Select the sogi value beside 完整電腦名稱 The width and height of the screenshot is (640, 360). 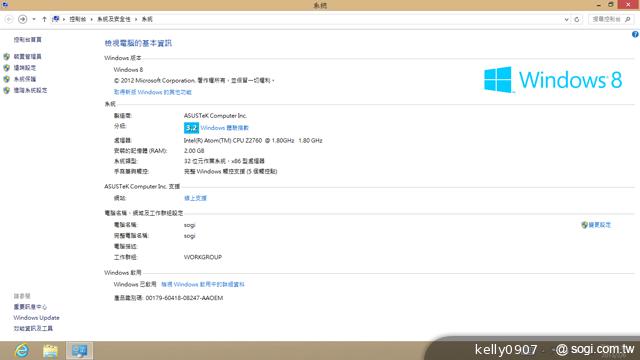coord(189,236)
